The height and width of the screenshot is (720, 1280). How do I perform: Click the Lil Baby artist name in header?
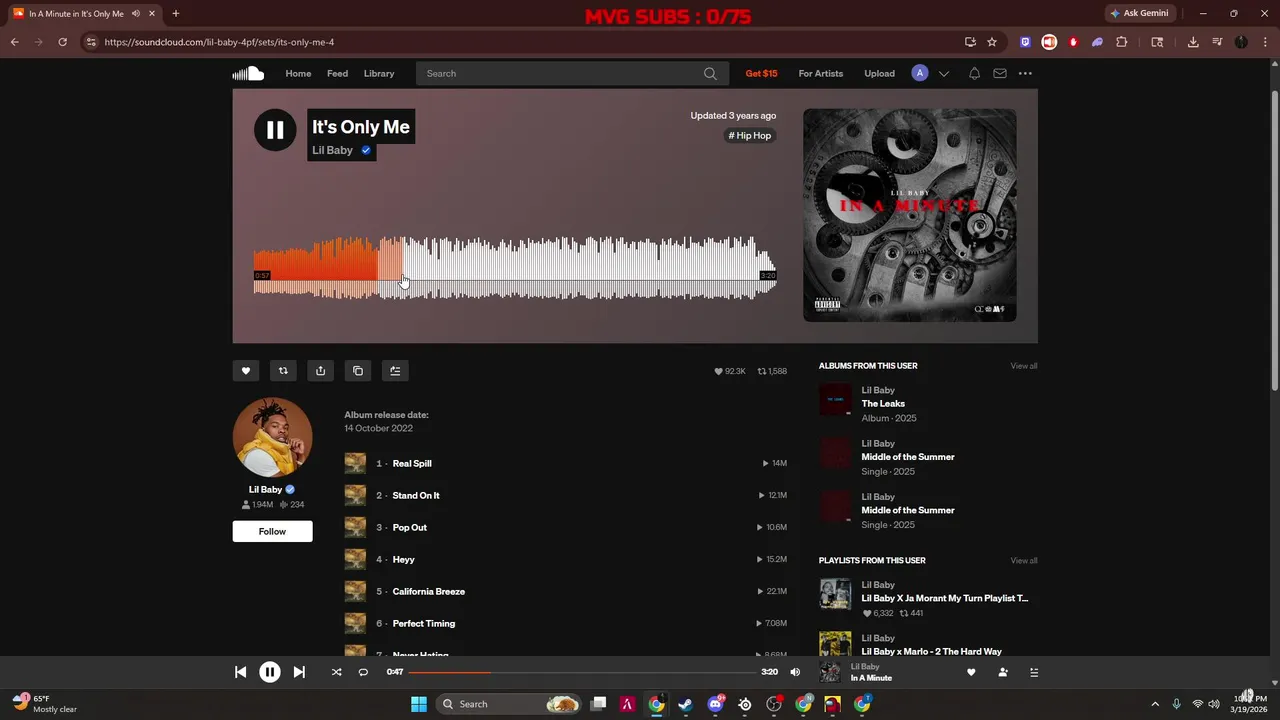[x=332, y=150]
